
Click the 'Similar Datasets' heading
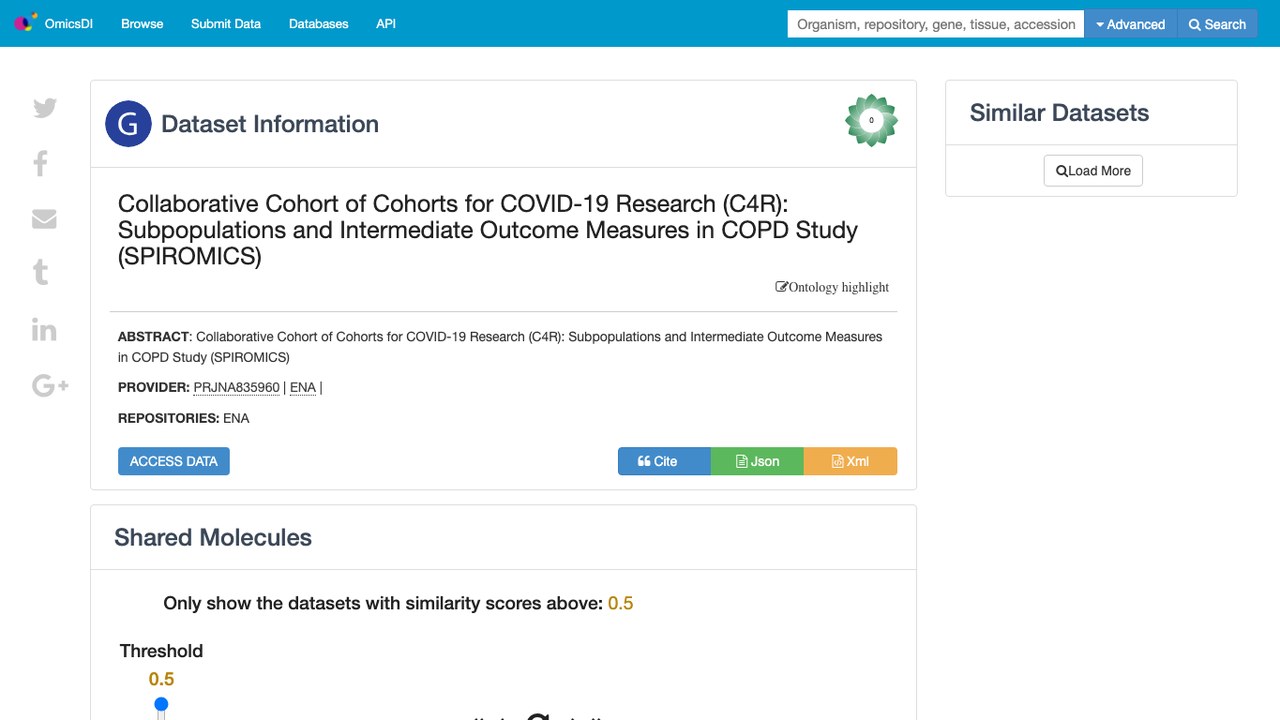coord(1059,113)
